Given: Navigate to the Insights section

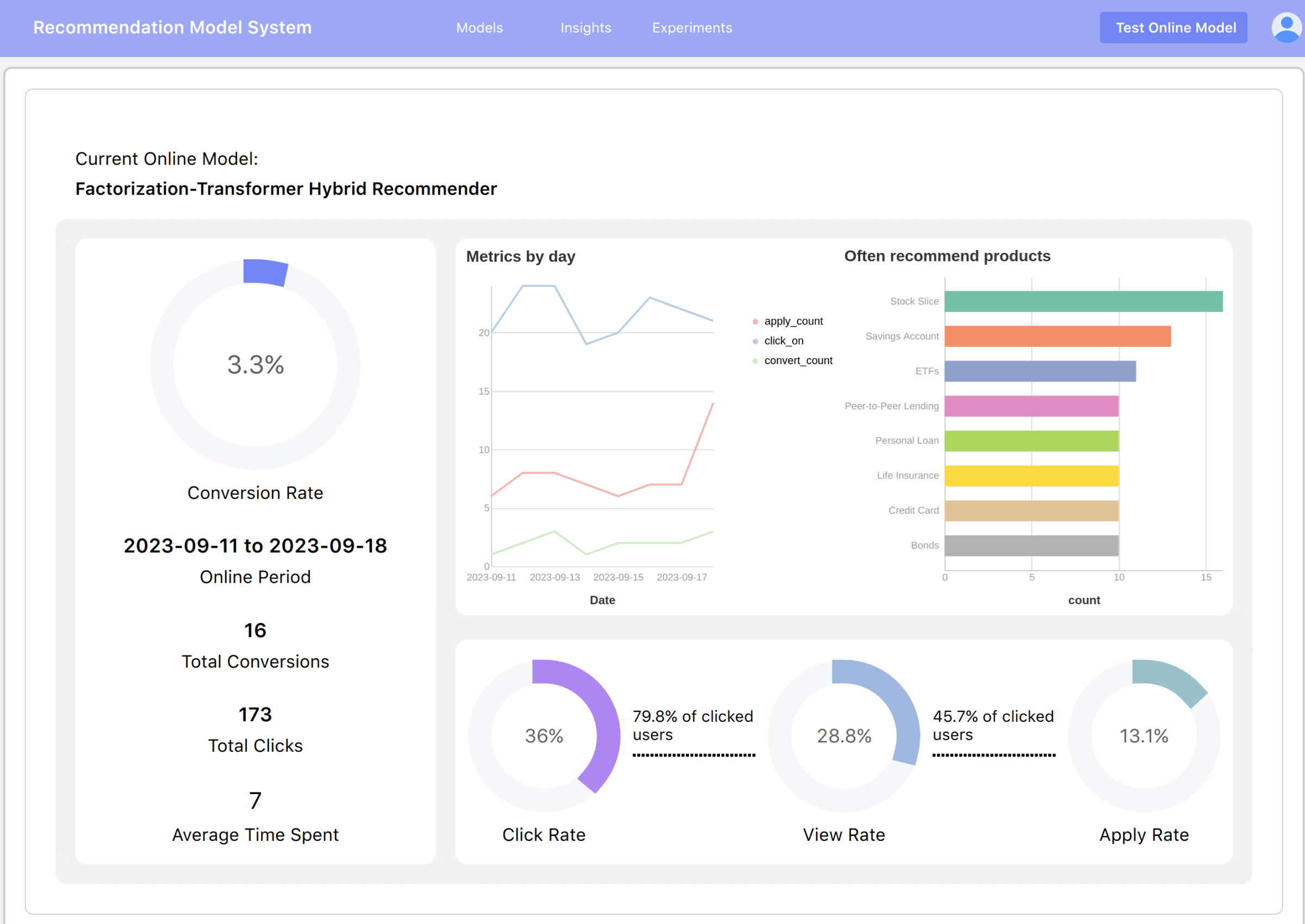Looking at the screenshot, I should (x=586, y=27).
